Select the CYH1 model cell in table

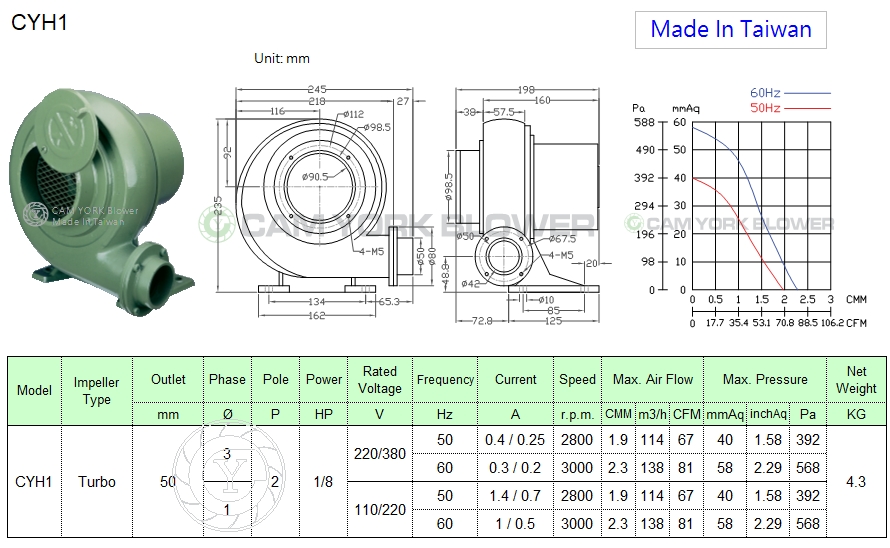point(33,482)
